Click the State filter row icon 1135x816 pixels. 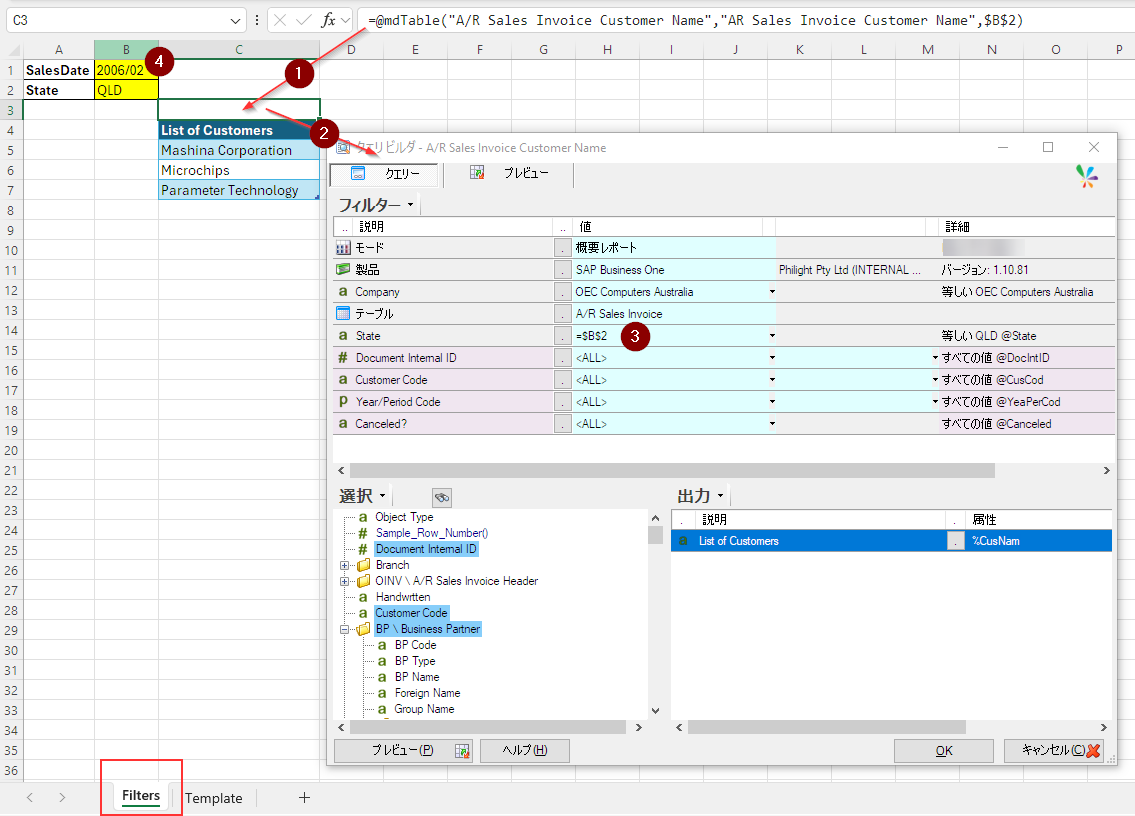(x=343, y=335)
